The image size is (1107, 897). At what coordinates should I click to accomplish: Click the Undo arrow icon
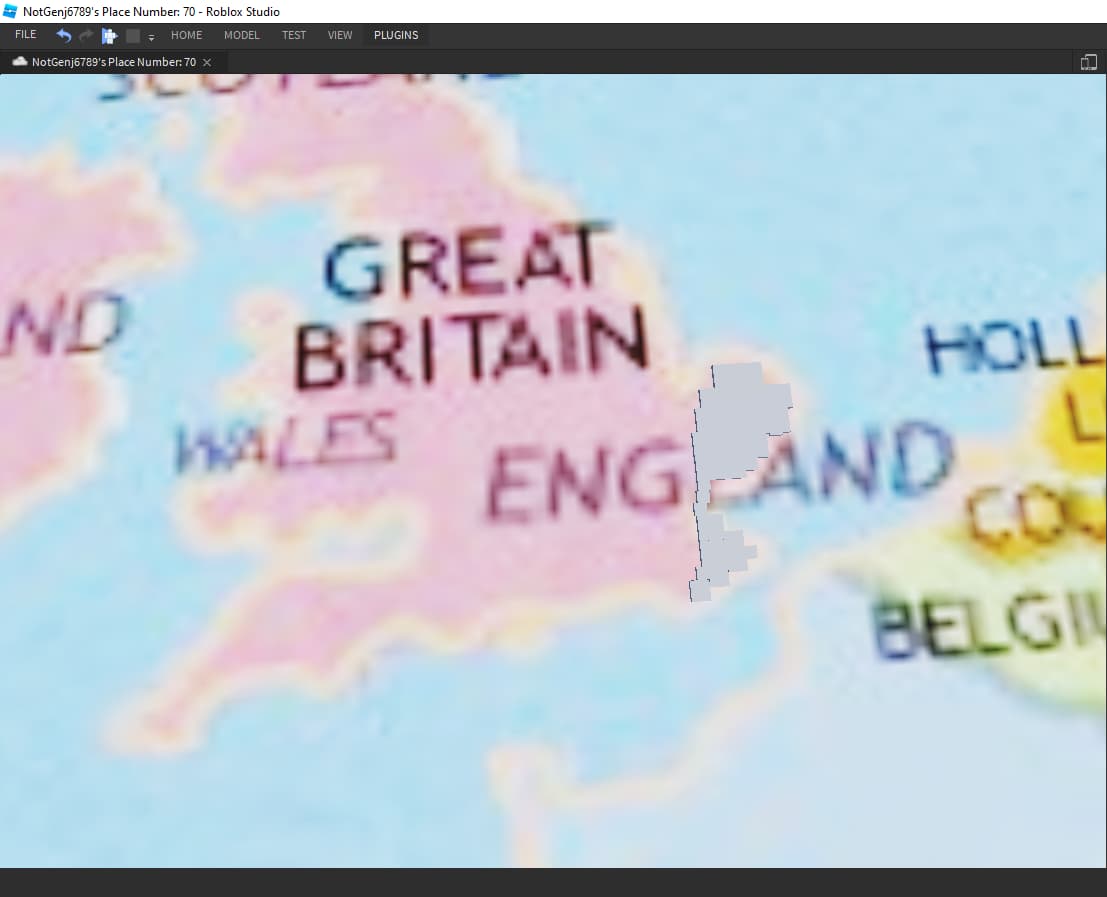click(x=63, y=34)
